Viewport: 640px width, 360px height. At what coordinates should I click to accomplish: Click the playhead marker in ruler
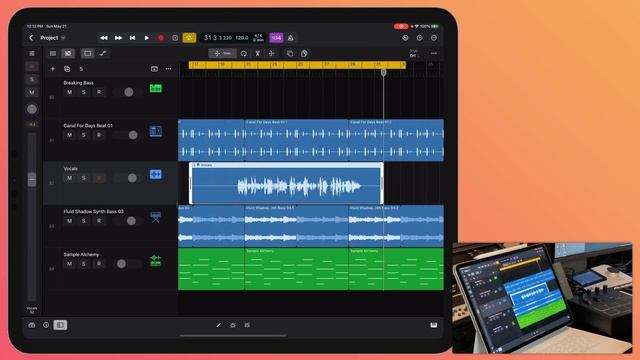384,72
